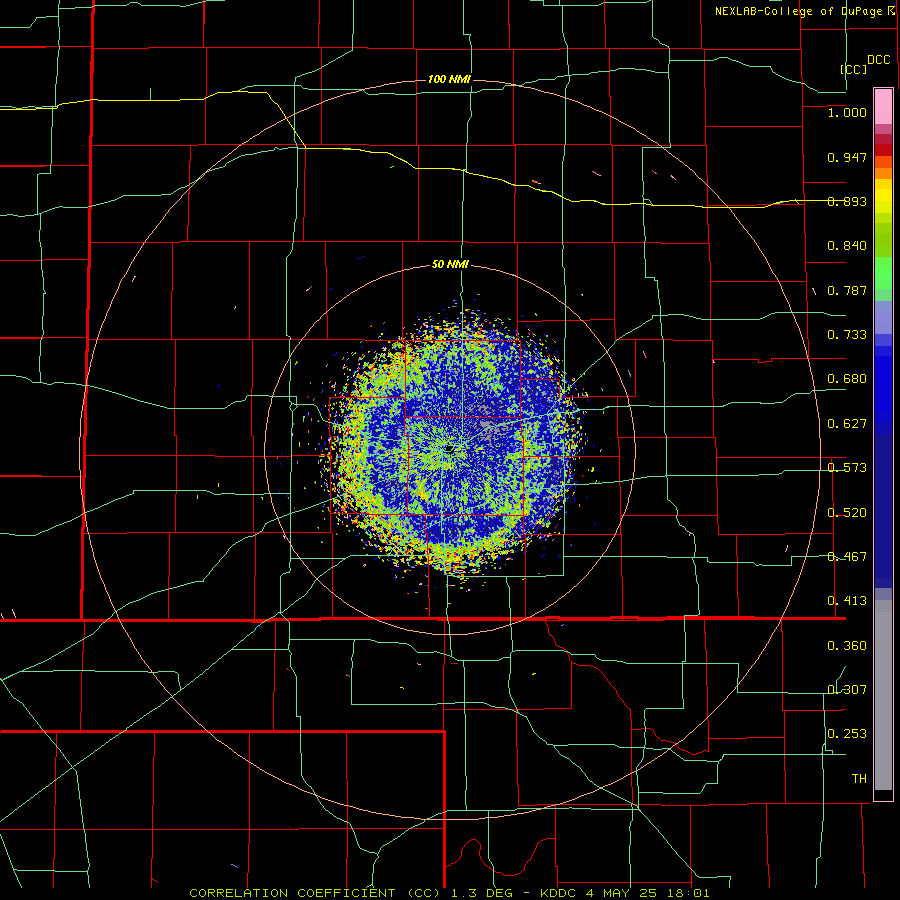Click the 50 NMI range ring label
The image size is (900, 900).
(x=450, y=264)
